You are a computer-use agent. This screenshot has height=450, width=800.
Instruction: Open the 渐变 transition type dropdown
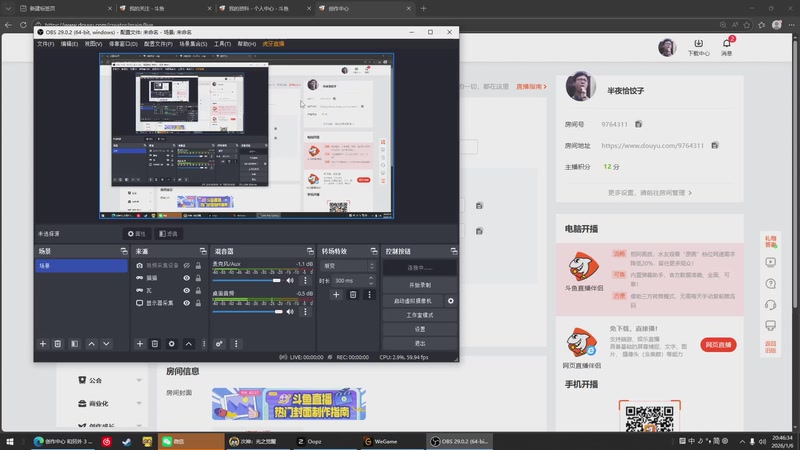[349, 266]
